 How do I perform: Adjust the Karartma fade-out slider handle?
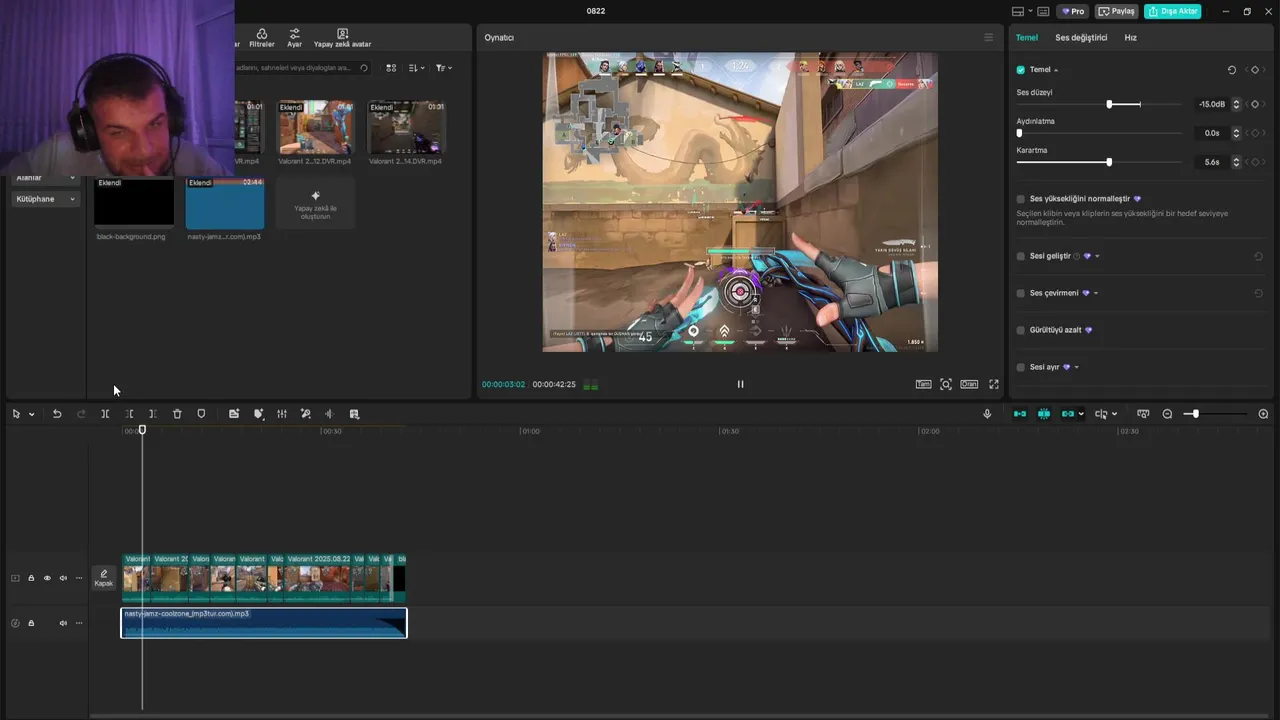(x=1109, y=162)
